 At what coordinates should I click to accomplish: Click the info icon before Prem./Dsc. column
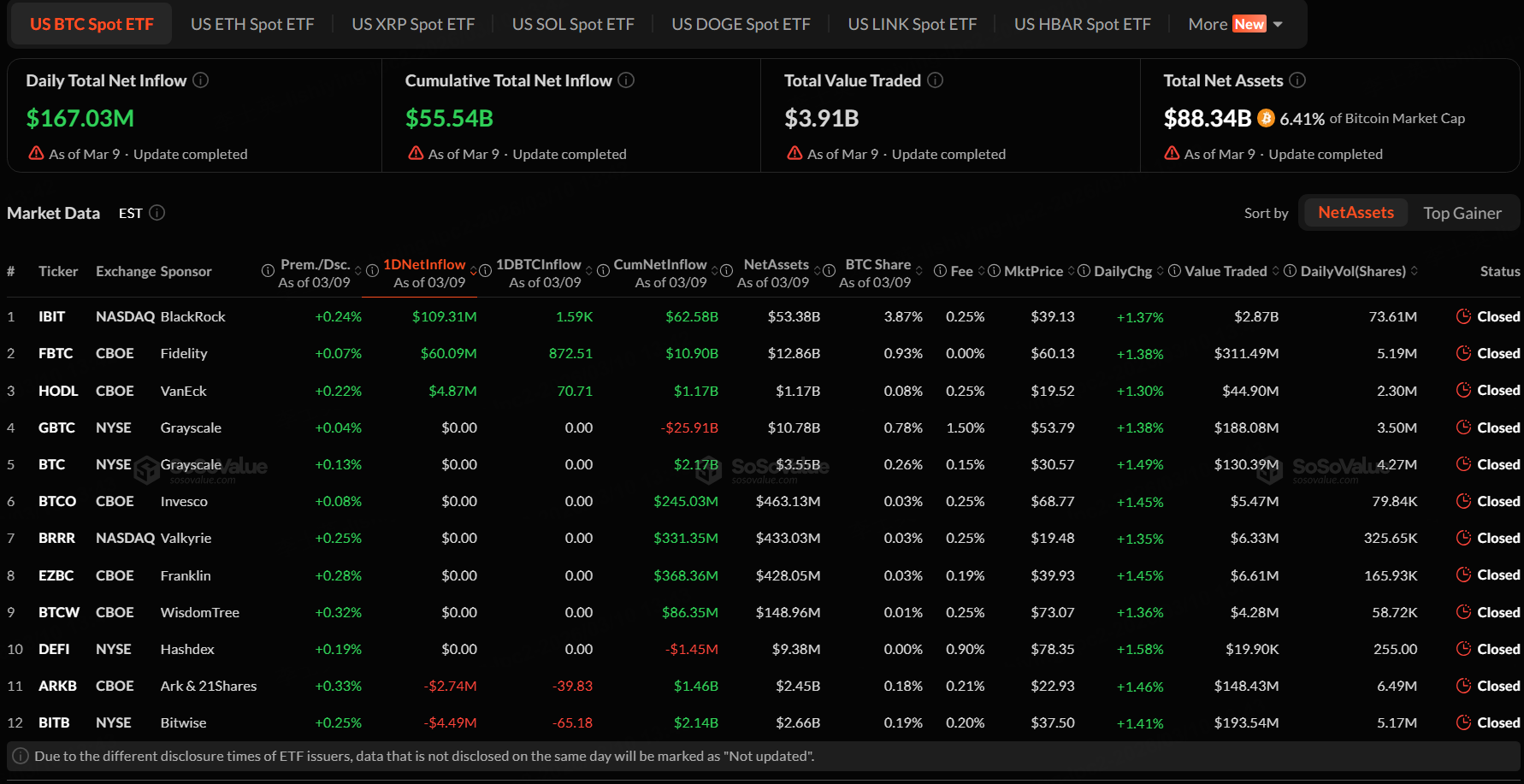point(268,271)
